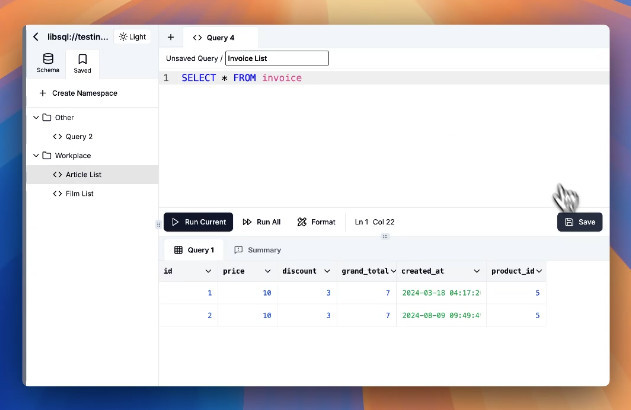This screenshot has width=631, height=410.
Task: Click the table grid icon on Query 1
Action: [178, 250]
